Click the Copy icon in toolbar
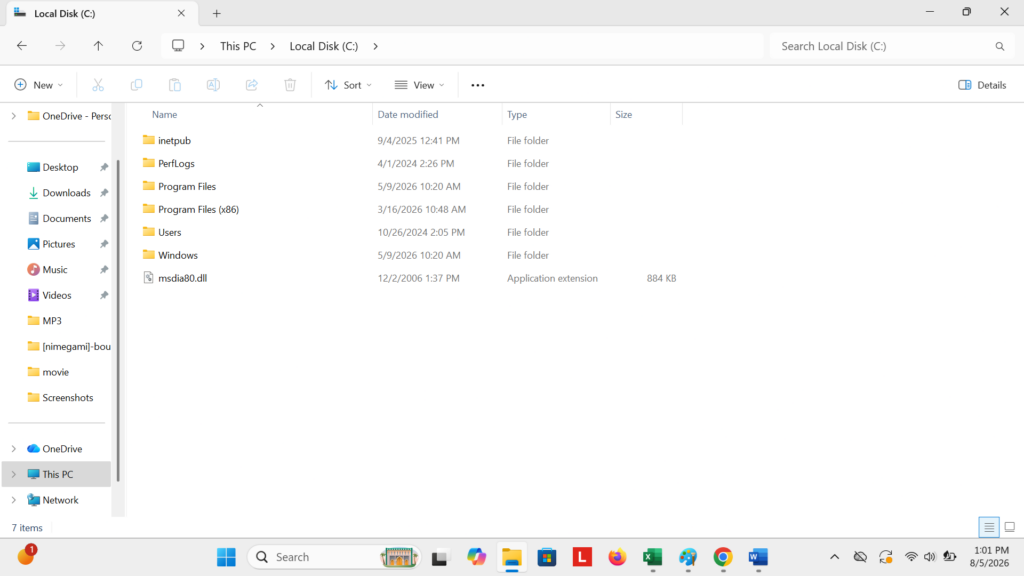This screenshot has height=576, width=1024. pyautogui.click(x=136, y=85)
